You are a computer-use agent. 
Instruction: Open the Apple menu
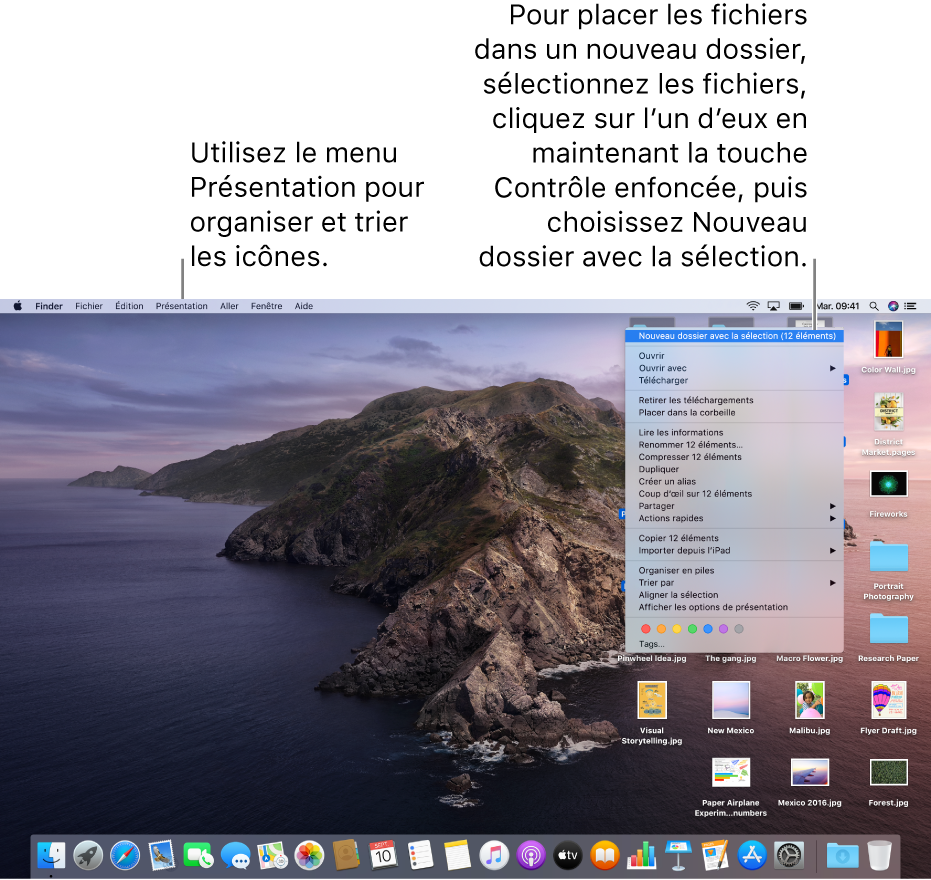18,306
